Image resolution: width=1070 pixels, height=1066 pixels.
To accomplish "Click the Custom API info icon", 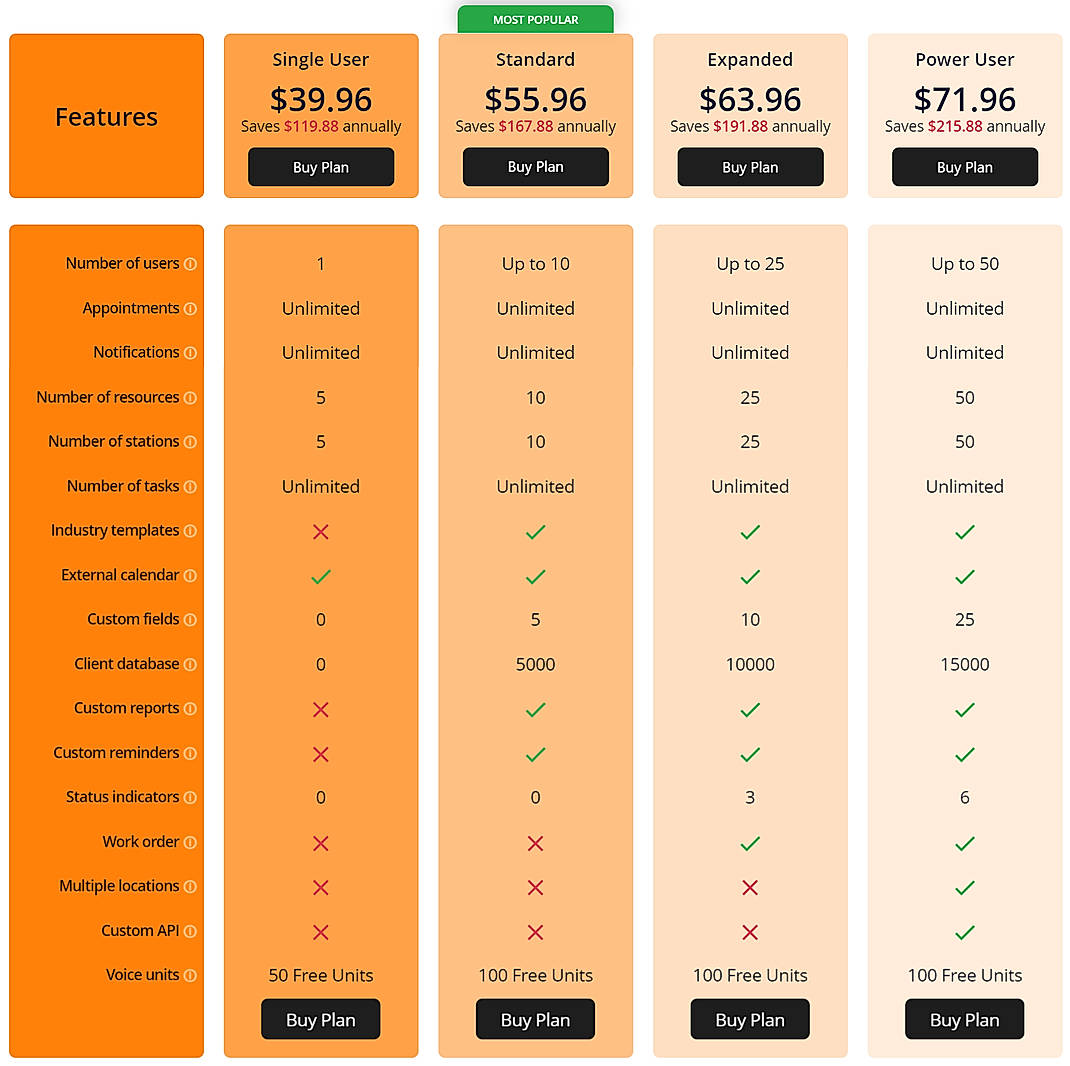I will 192,930.
